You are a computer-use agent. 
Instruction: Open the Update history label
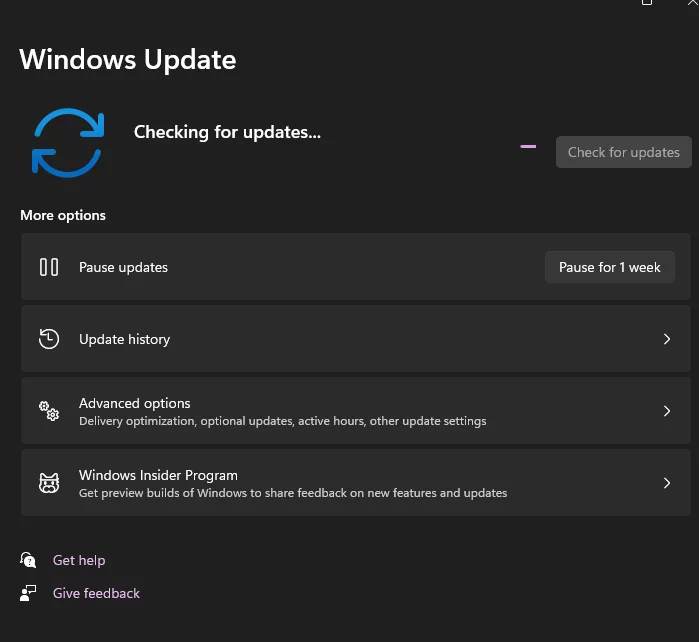click(124, 339)
